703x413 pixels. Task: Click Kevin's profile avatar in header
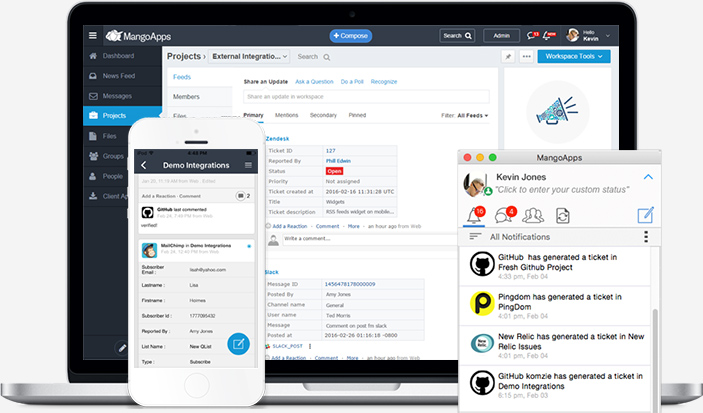click(573, 35)
